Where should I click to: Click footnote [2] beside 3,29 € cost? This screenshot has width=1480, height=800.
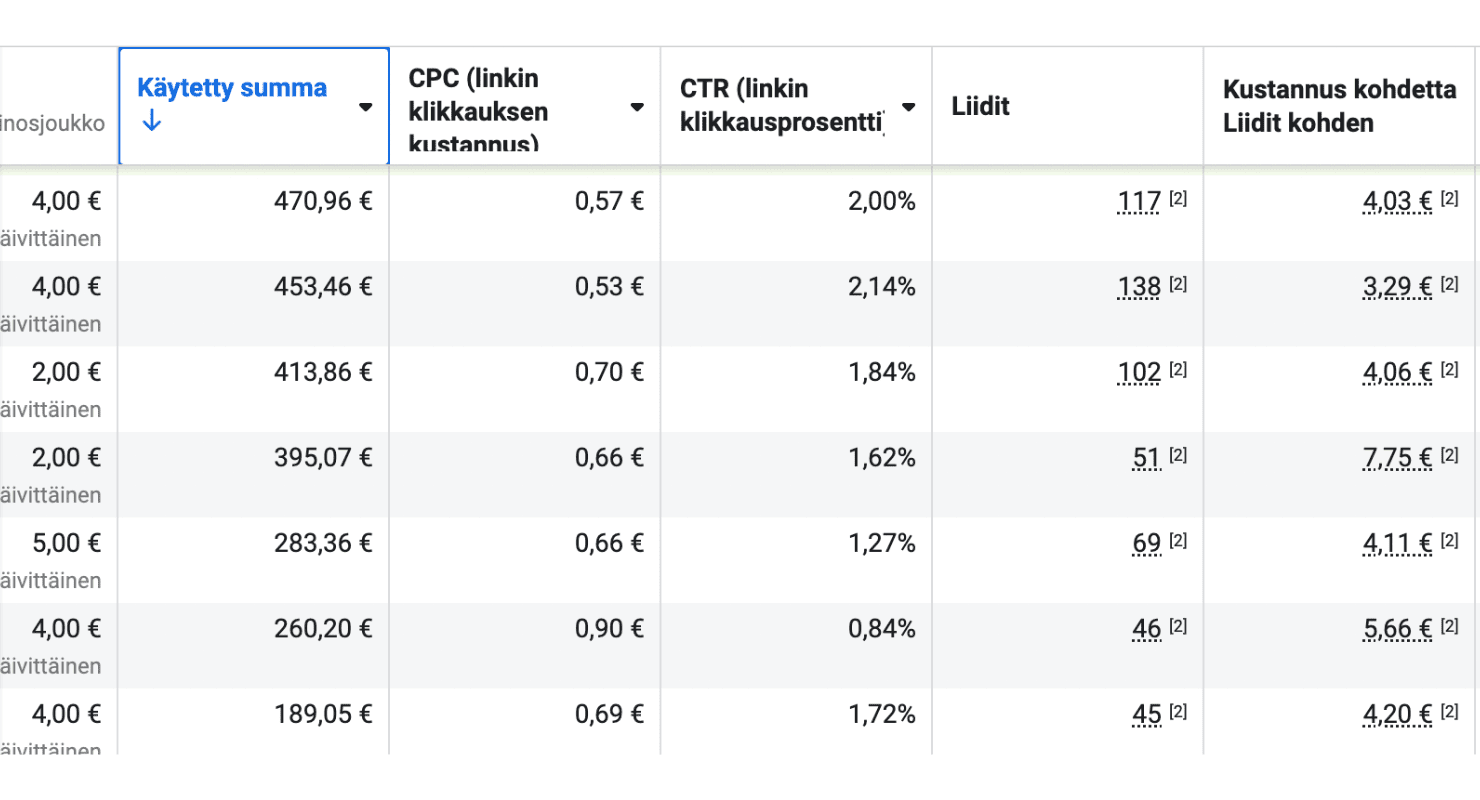(x=1450, y=285)
